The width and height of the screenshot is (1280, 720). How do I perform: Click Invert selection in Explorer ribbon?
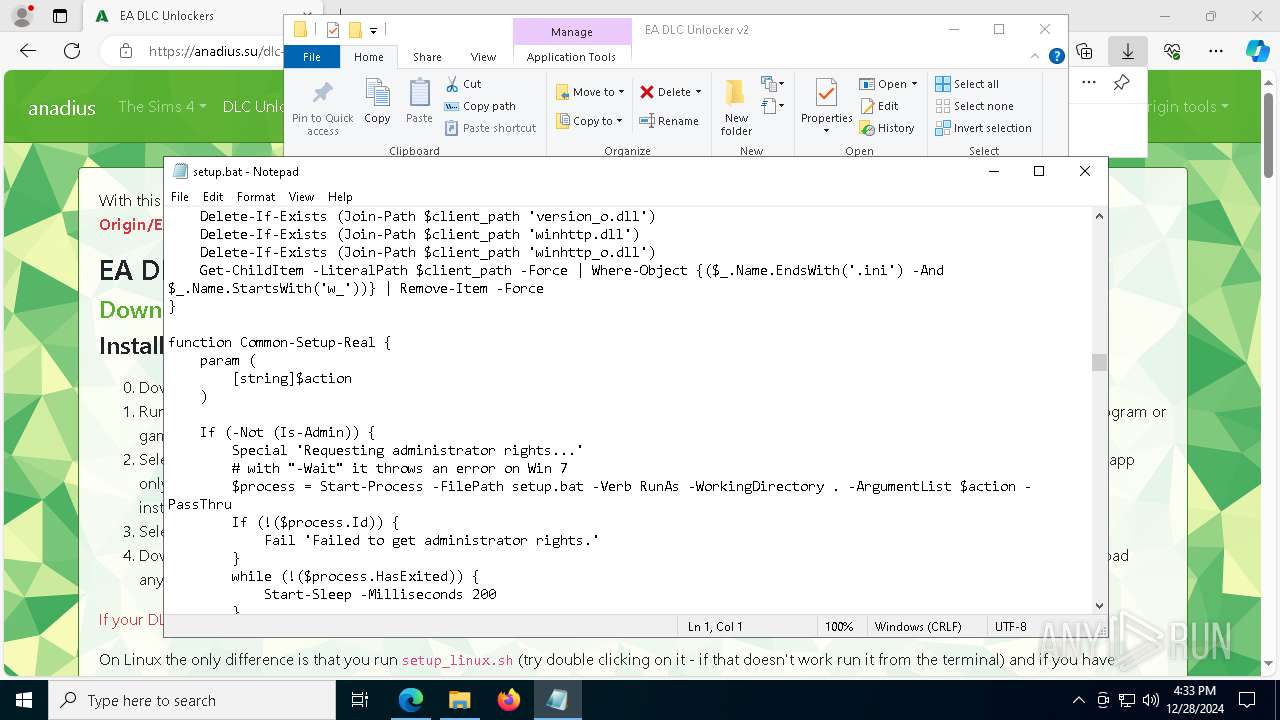[983, 128]
